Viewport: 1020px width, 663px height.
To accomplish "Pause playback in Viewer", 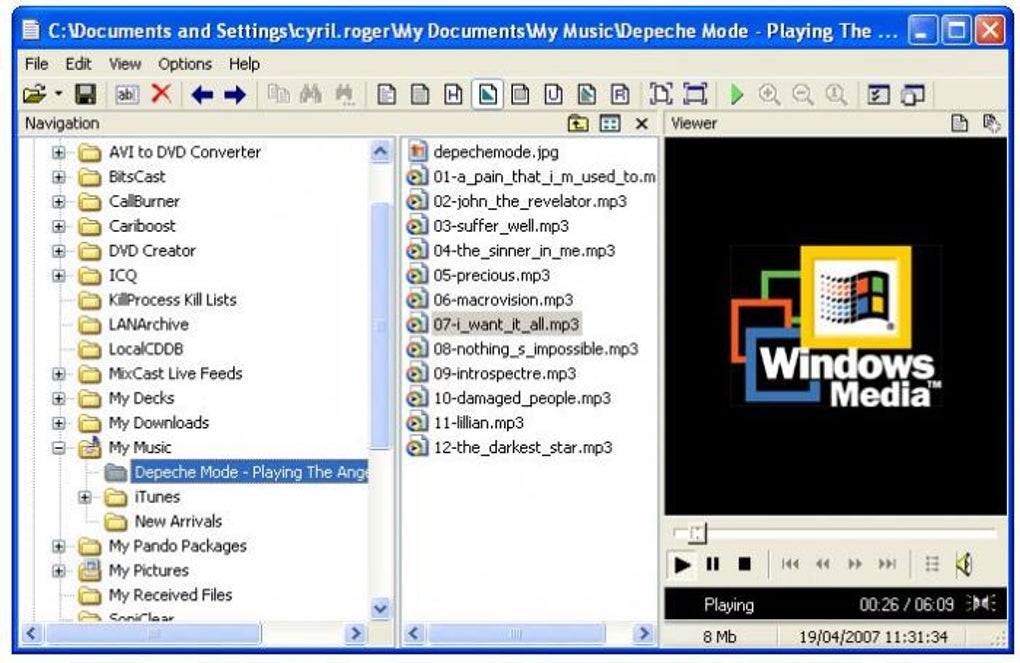I will pyautogui.click(x=713, y=564).
